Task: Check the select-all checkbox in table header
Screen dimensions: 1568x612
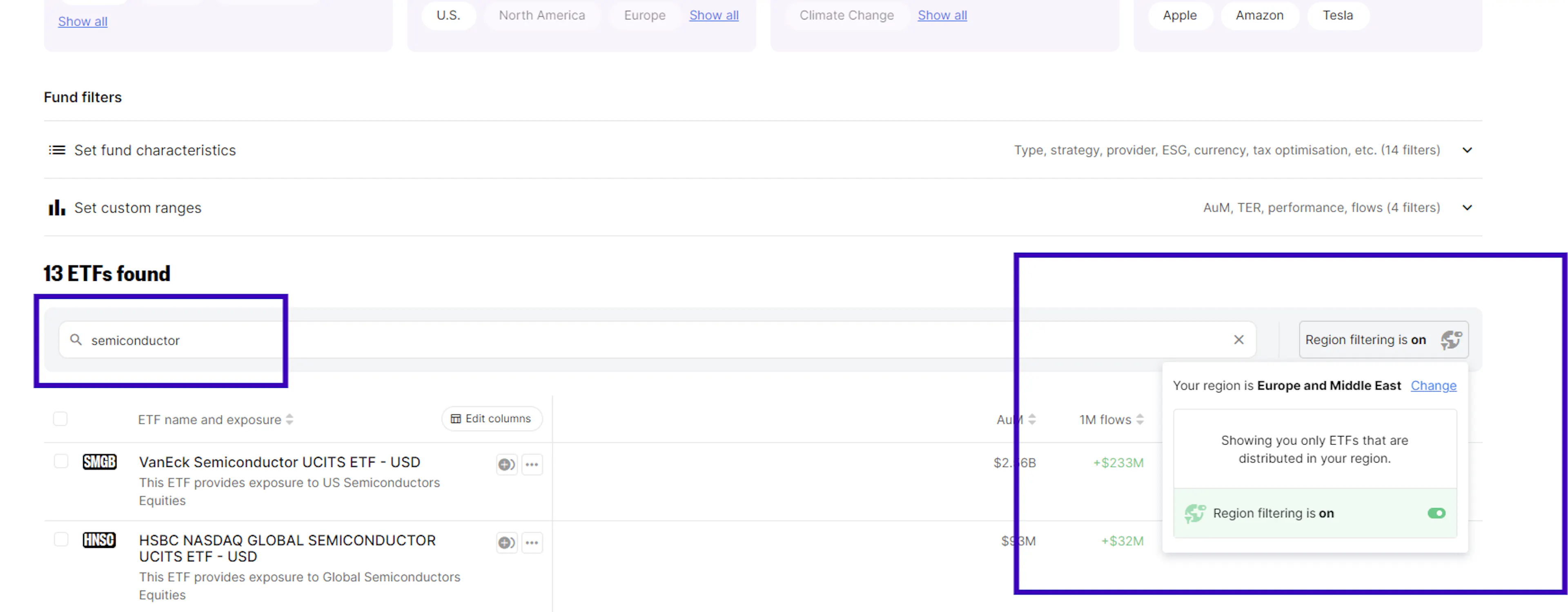Action: pyautogui.click(x=60, y=418)
